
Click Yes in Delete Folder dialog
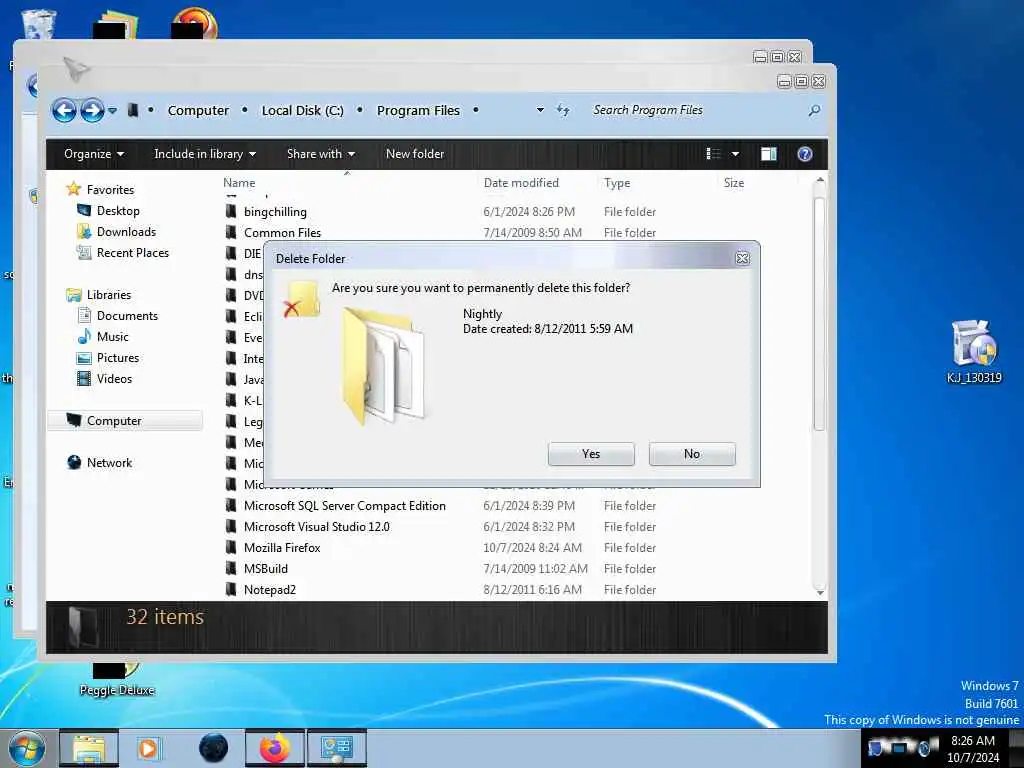(x=591, y=454)
